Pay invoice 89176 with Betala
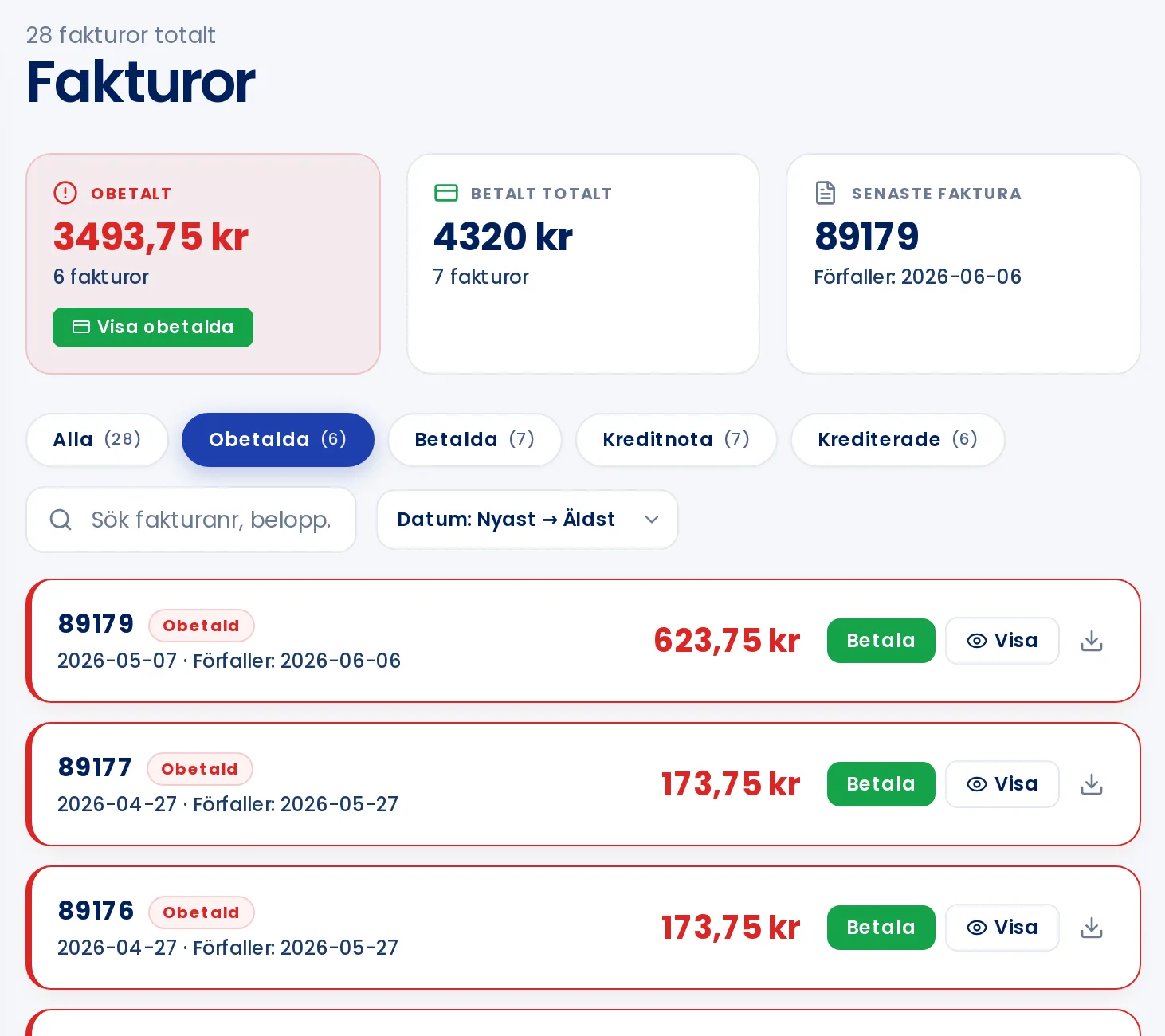The image size is (1165, 1036). point(881,928)
